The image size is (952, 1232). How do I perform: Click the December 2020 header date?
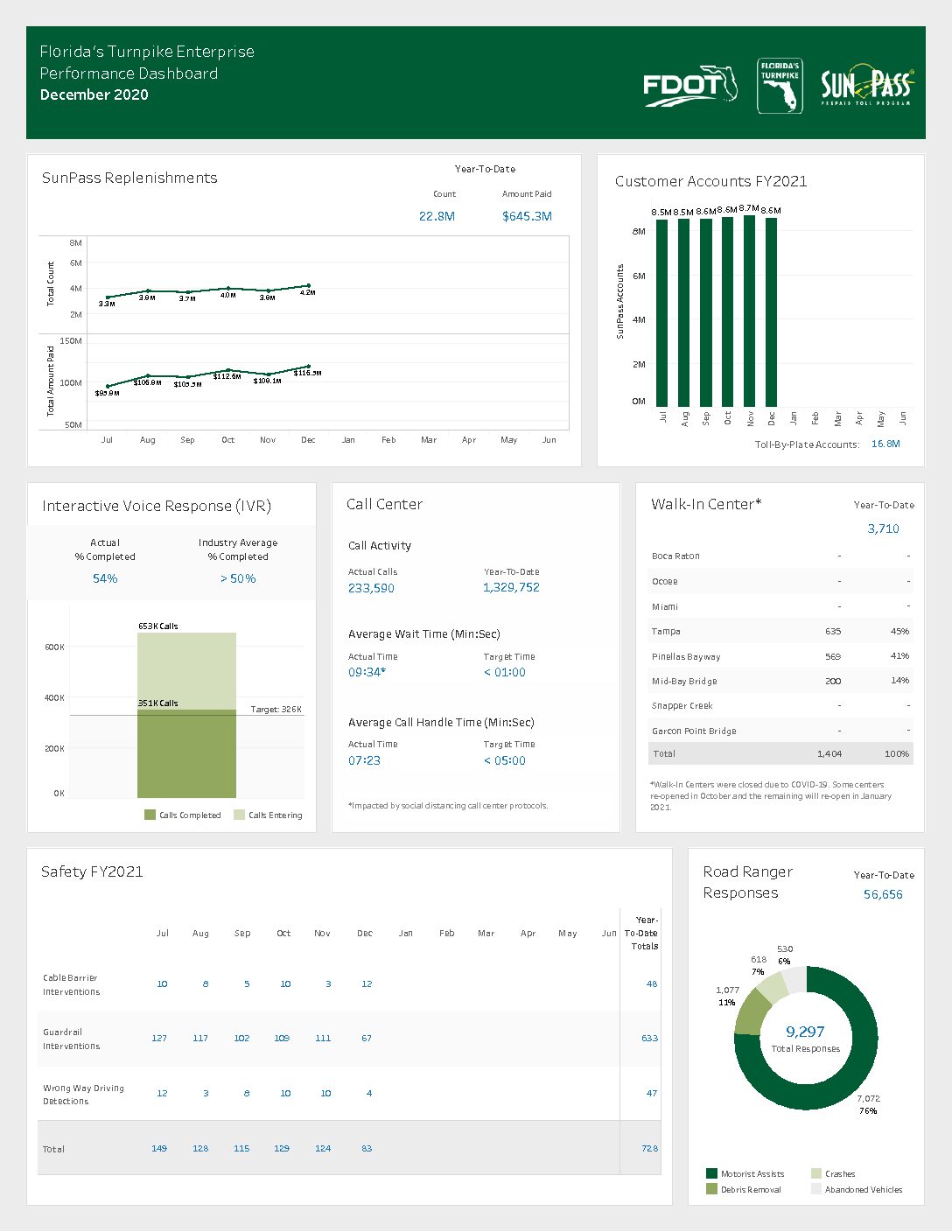(x=94, y=94)
